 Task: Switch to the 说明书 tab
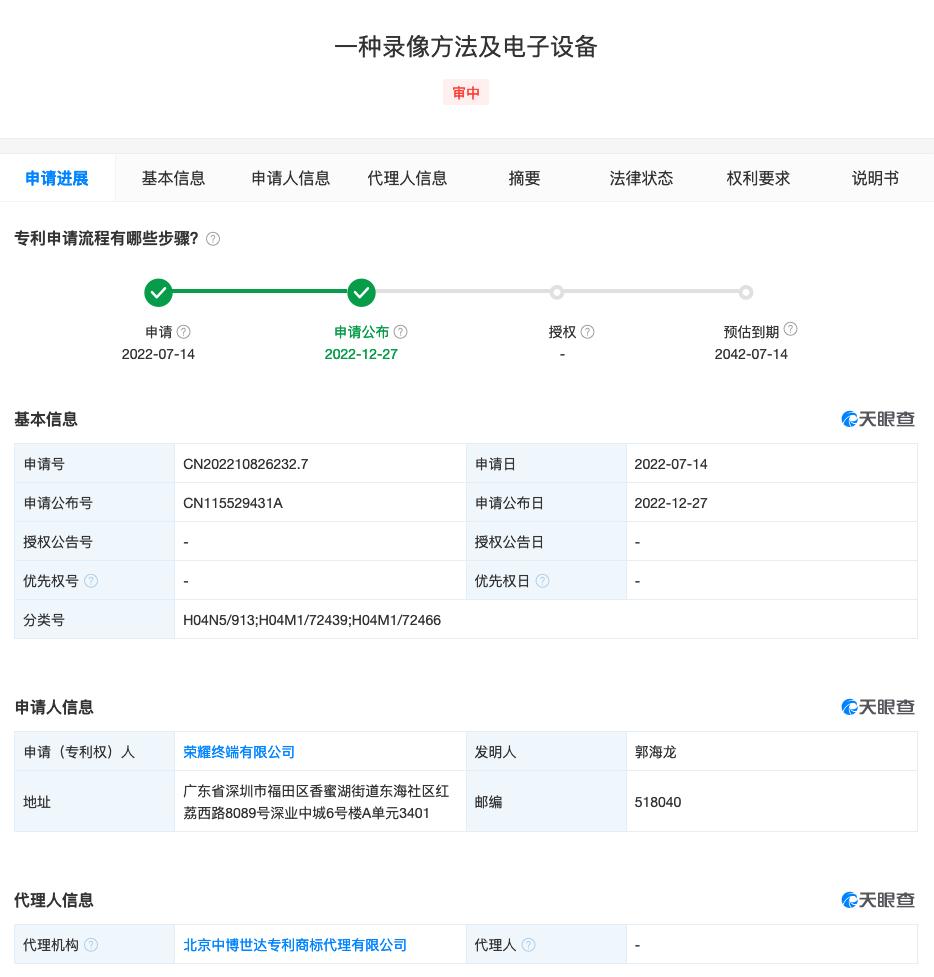[875, 178]
